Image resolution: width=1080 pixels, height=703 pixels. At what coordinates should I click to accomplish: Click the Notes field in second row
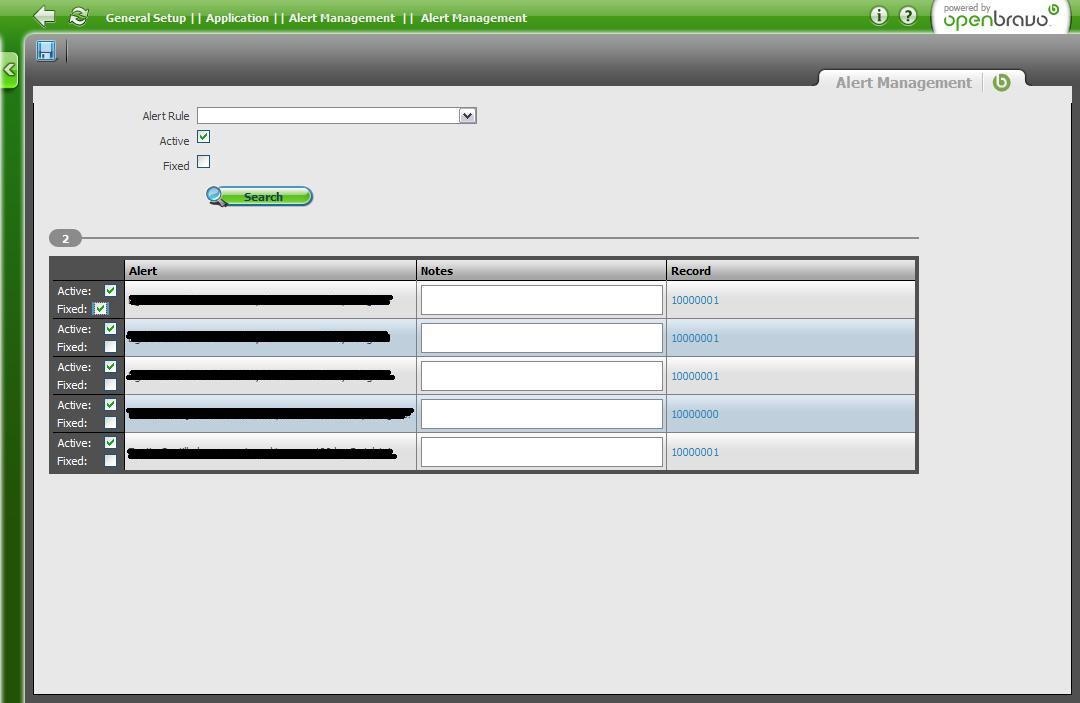pos(541,338)
